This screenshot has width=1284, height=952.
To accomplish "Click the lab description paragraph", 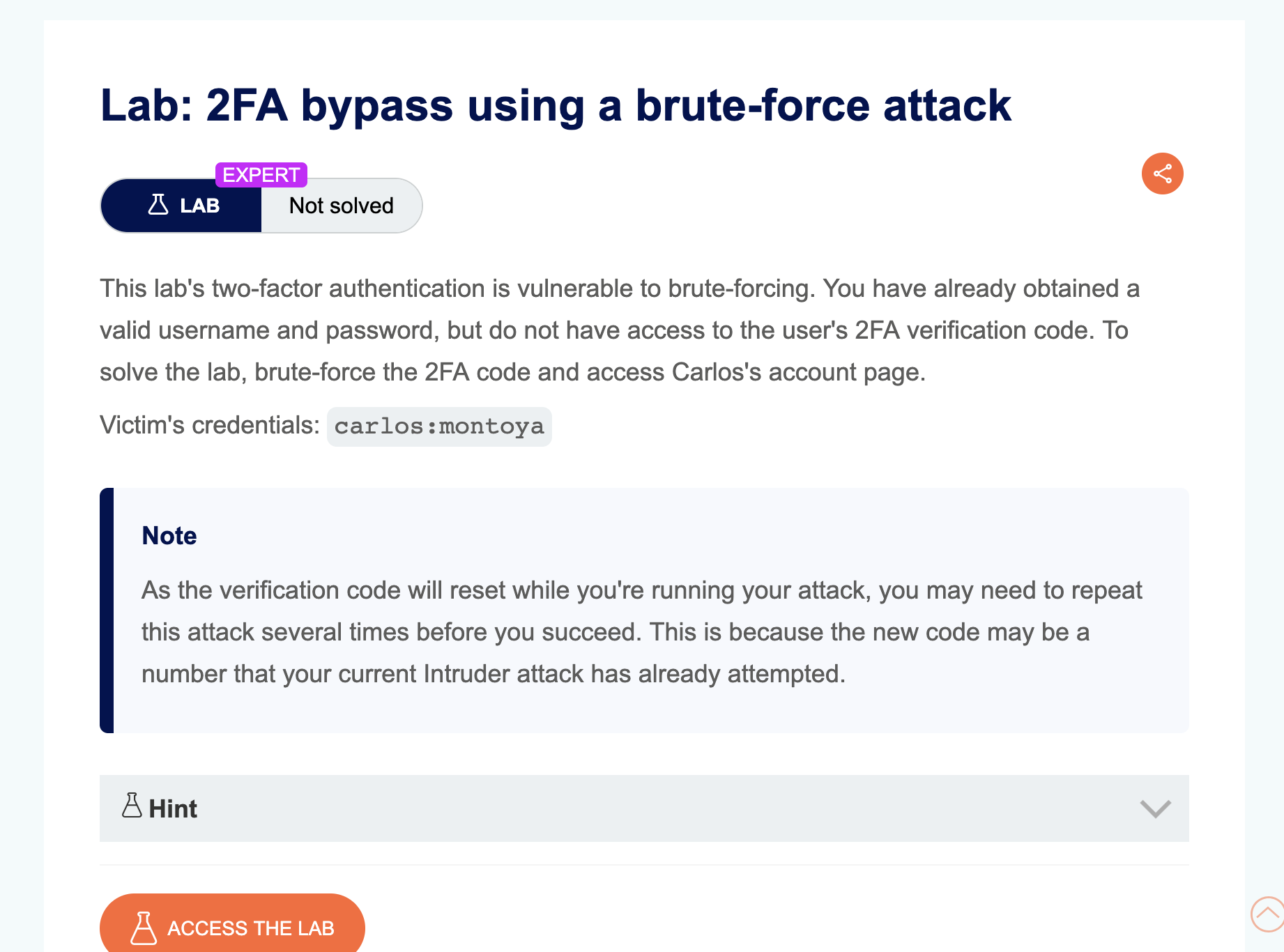I will [620, 330].
